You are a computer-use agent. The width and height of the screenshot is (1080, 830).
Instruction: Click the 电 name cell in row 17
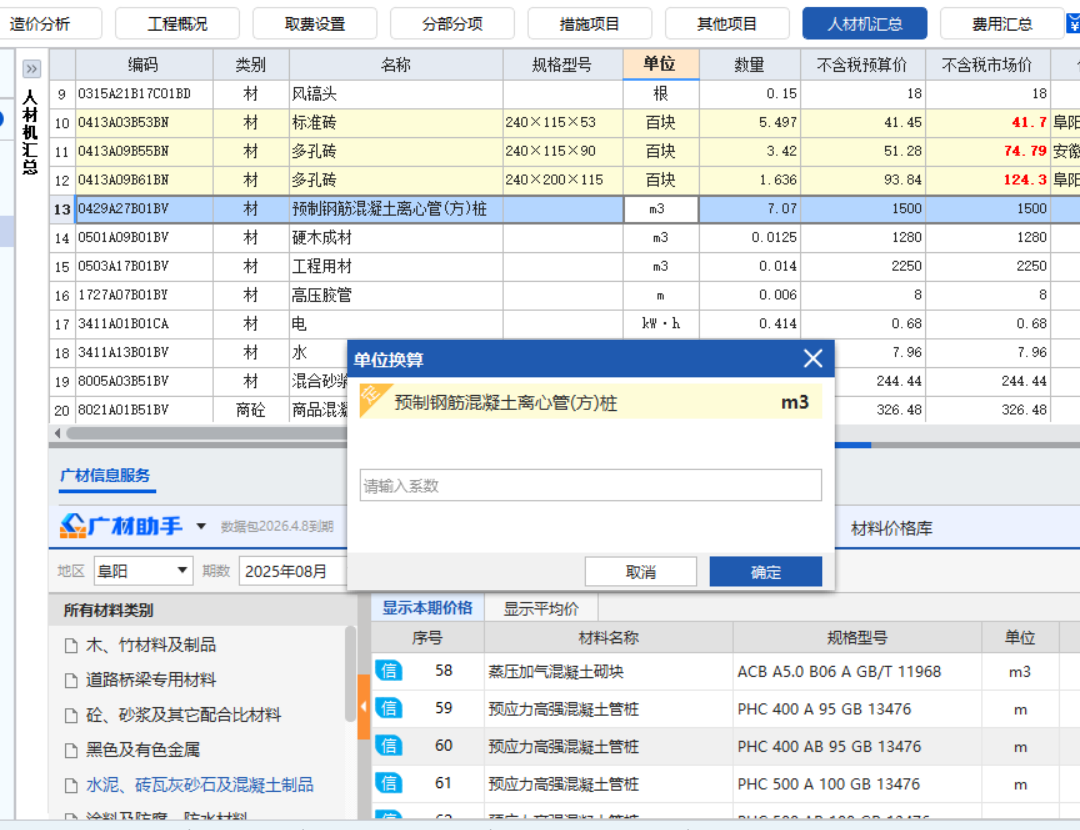pos(396,324)
